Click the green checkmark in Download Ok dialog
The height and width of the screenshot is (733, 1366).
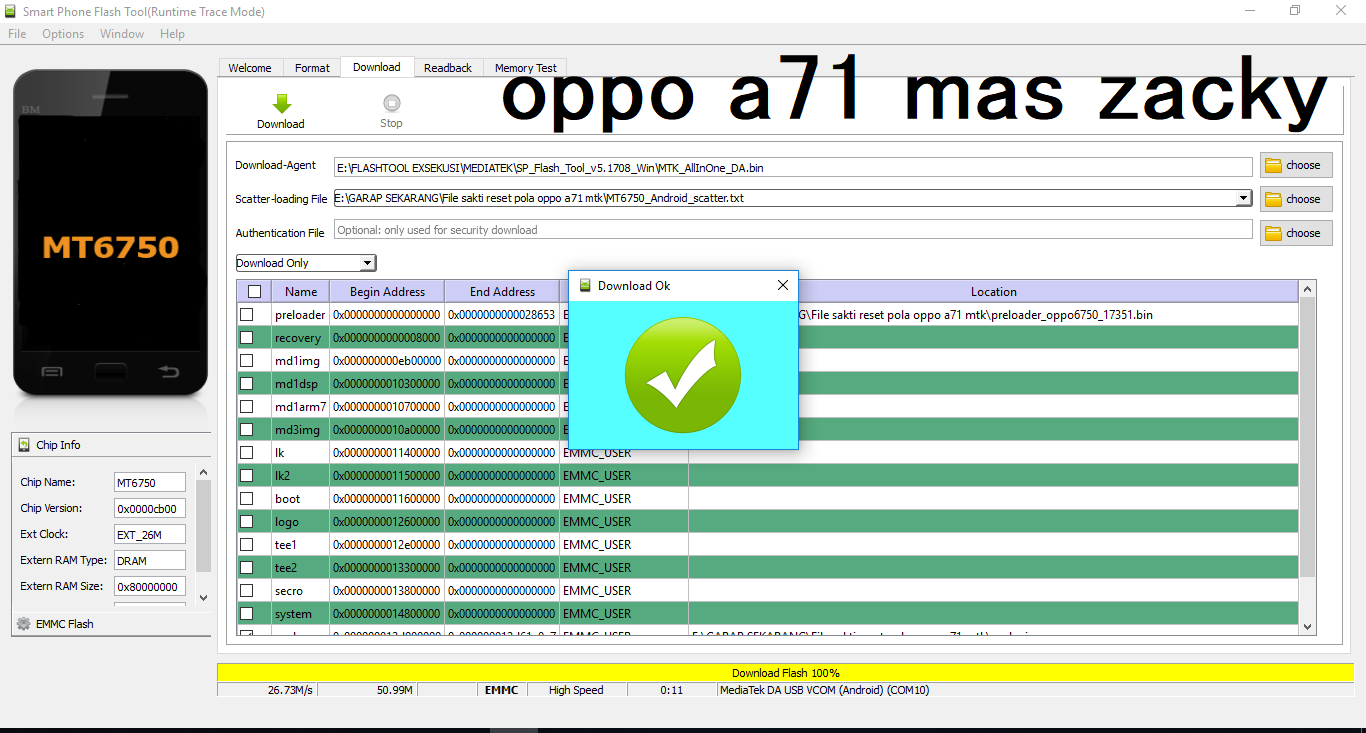pos(683,377)
